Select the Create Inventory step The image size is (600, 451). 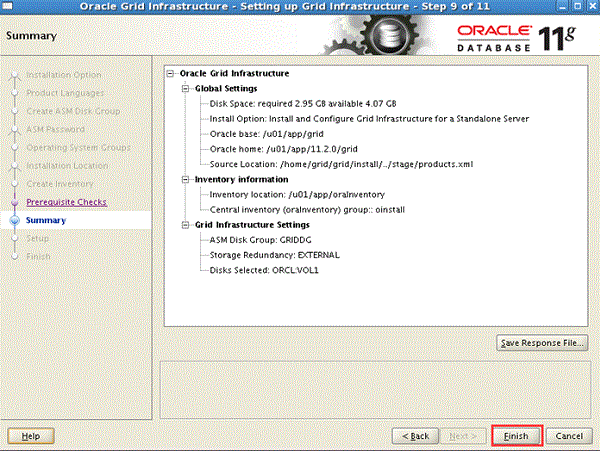(x=60, y=184)
